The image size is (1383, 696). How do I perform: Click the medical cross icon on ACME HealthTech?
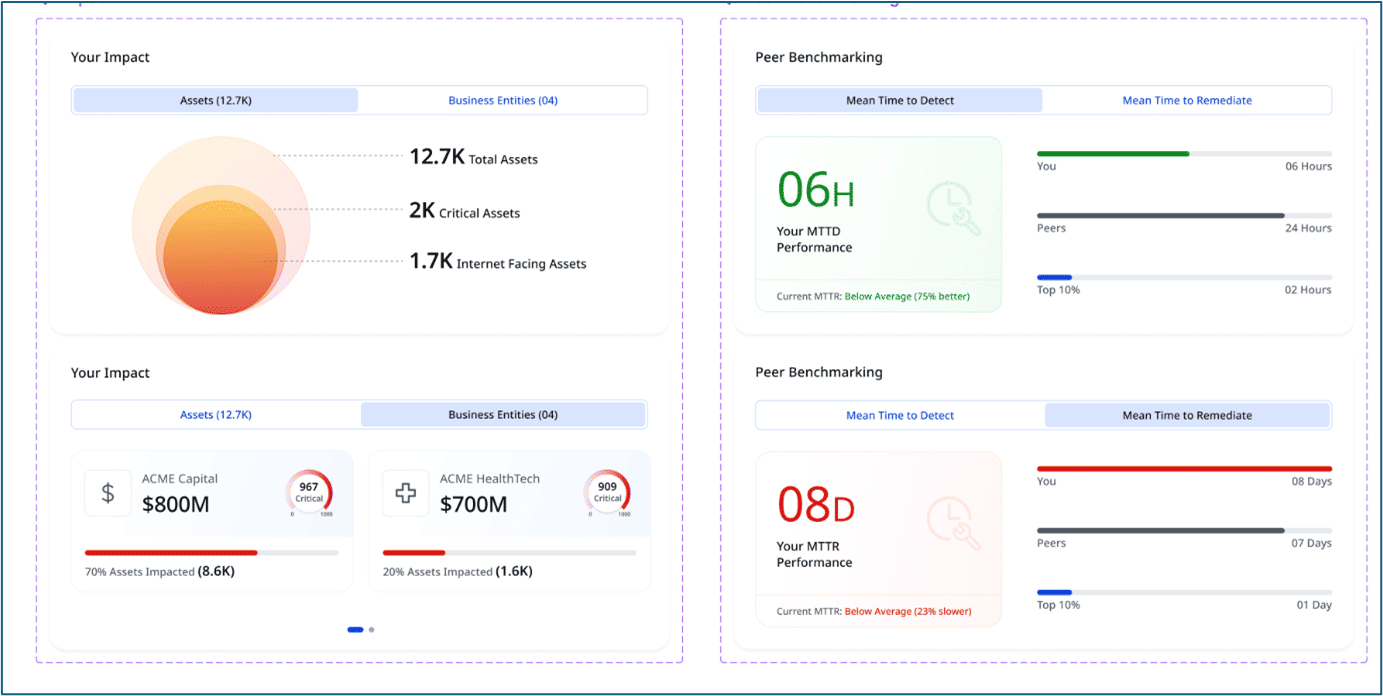tap(406, 493)
